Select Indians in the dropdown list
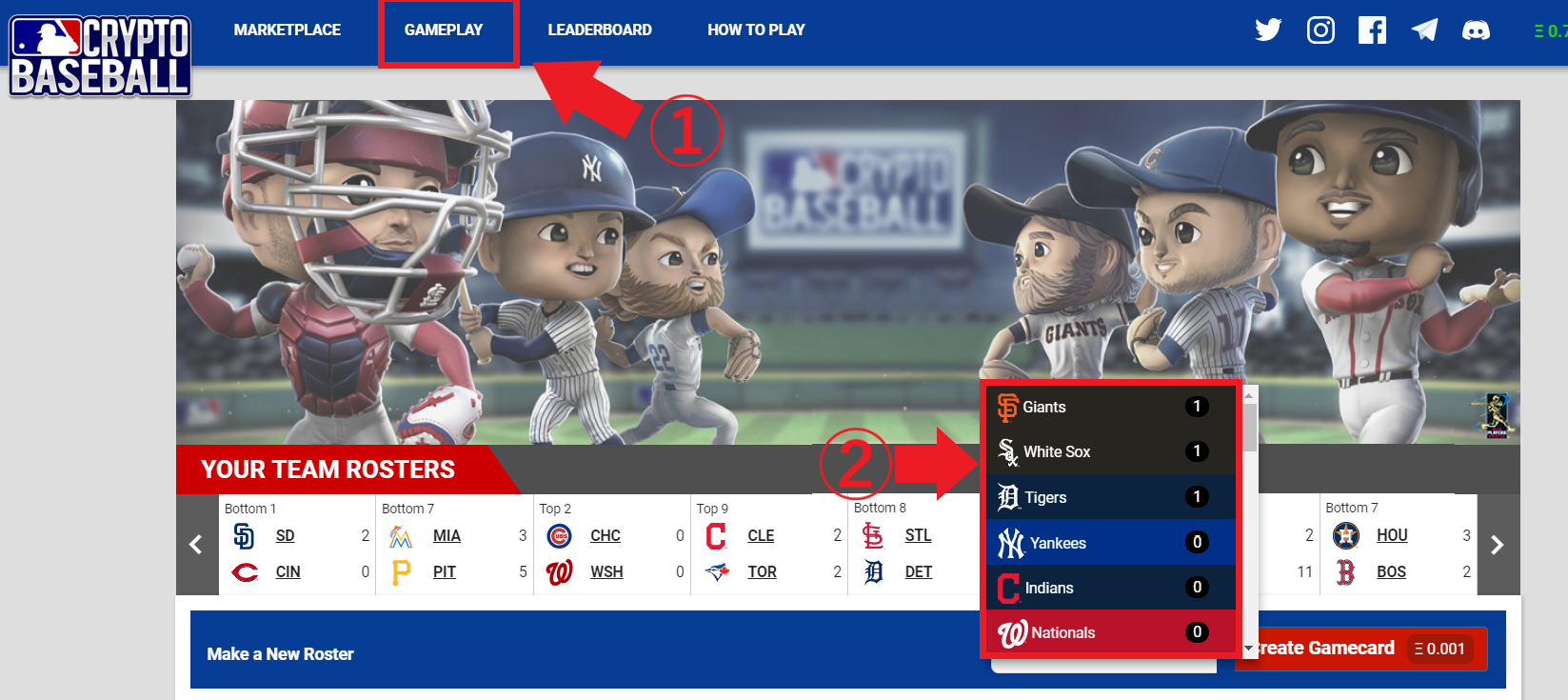Screen dimensions: 1568x700 [1110, 588]
